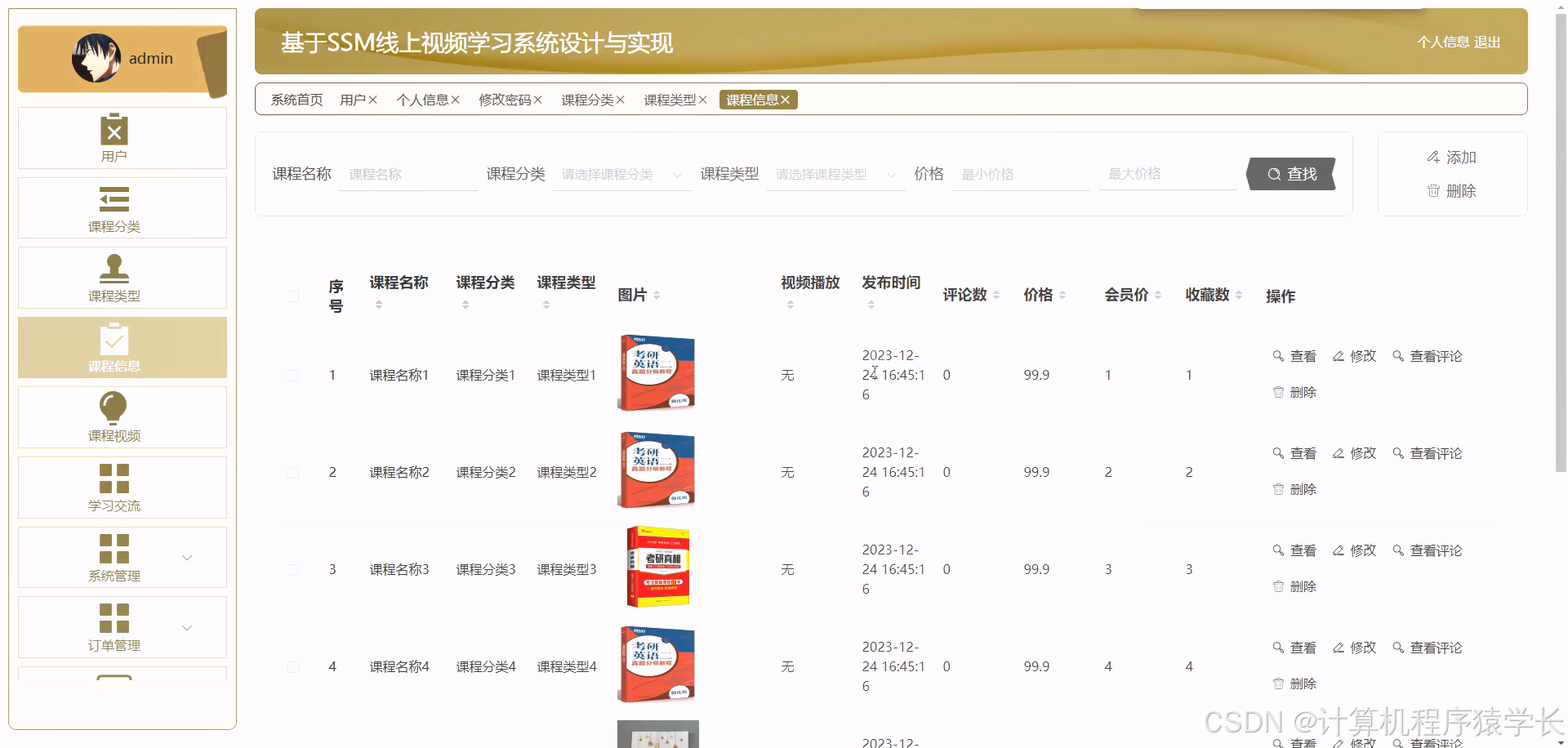Sort by 评论数 column sort arrows

(996, 295)
